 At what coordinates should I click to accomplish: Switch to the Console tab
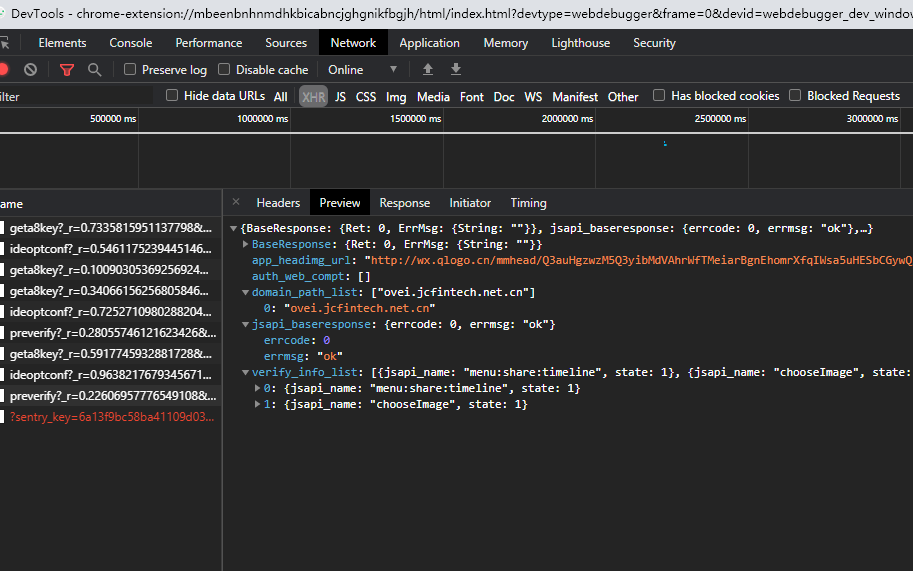coord(131,43)
